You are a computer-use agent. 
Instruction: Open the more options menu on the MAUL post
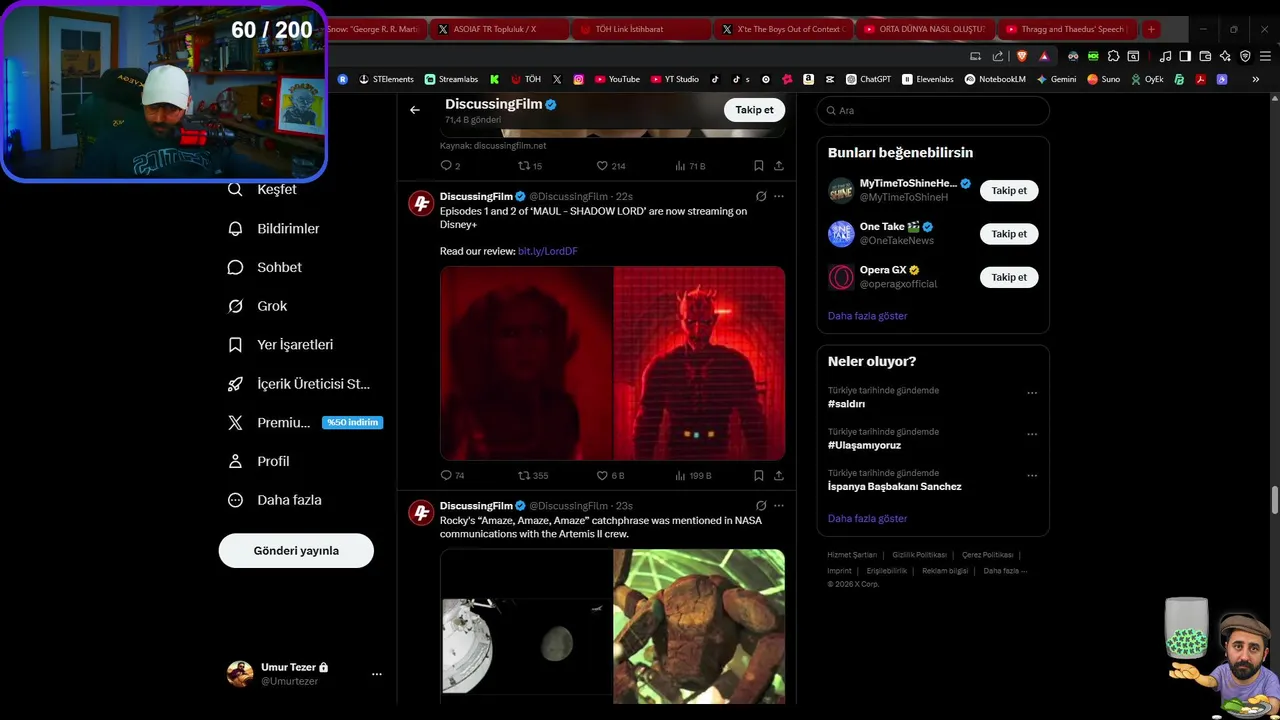[x=779, y=197]
